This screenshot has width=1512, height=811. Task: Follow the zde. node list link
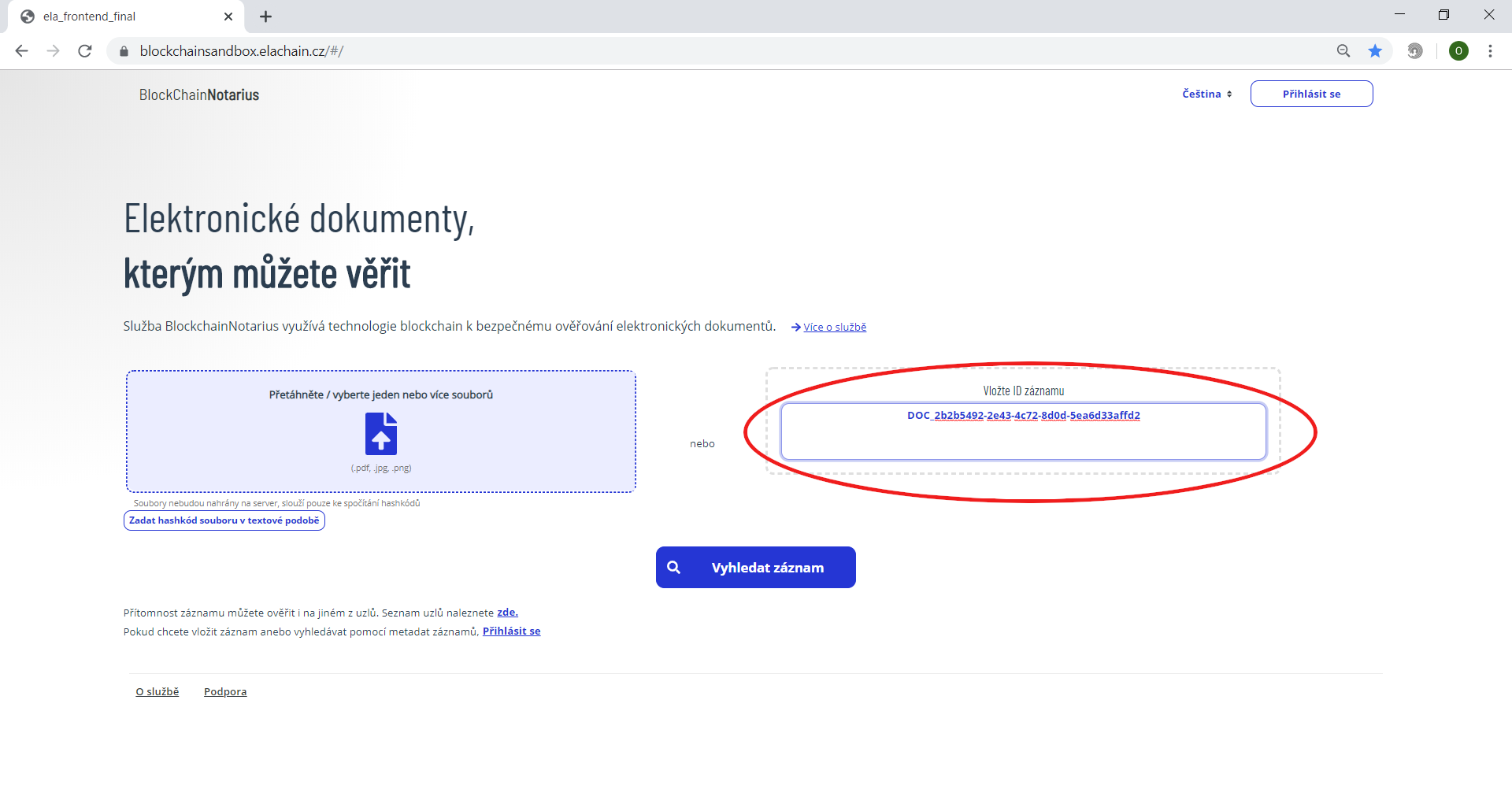point(507,613)
